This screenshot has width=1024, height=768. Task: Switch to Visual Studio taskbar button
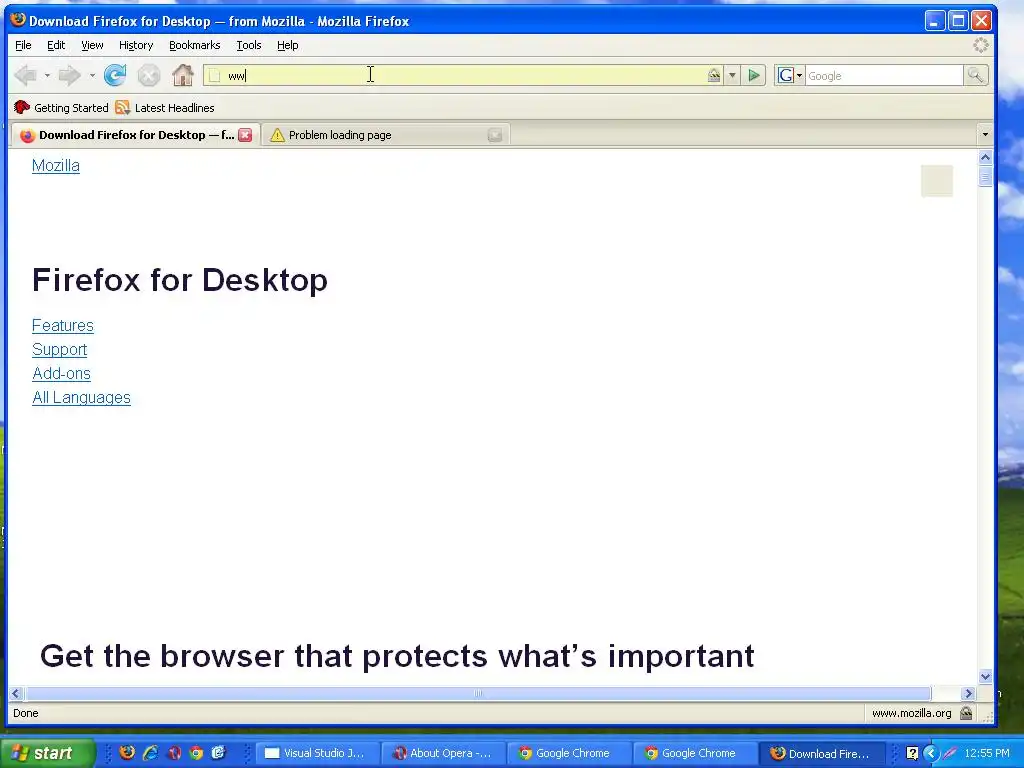point(316,753)
